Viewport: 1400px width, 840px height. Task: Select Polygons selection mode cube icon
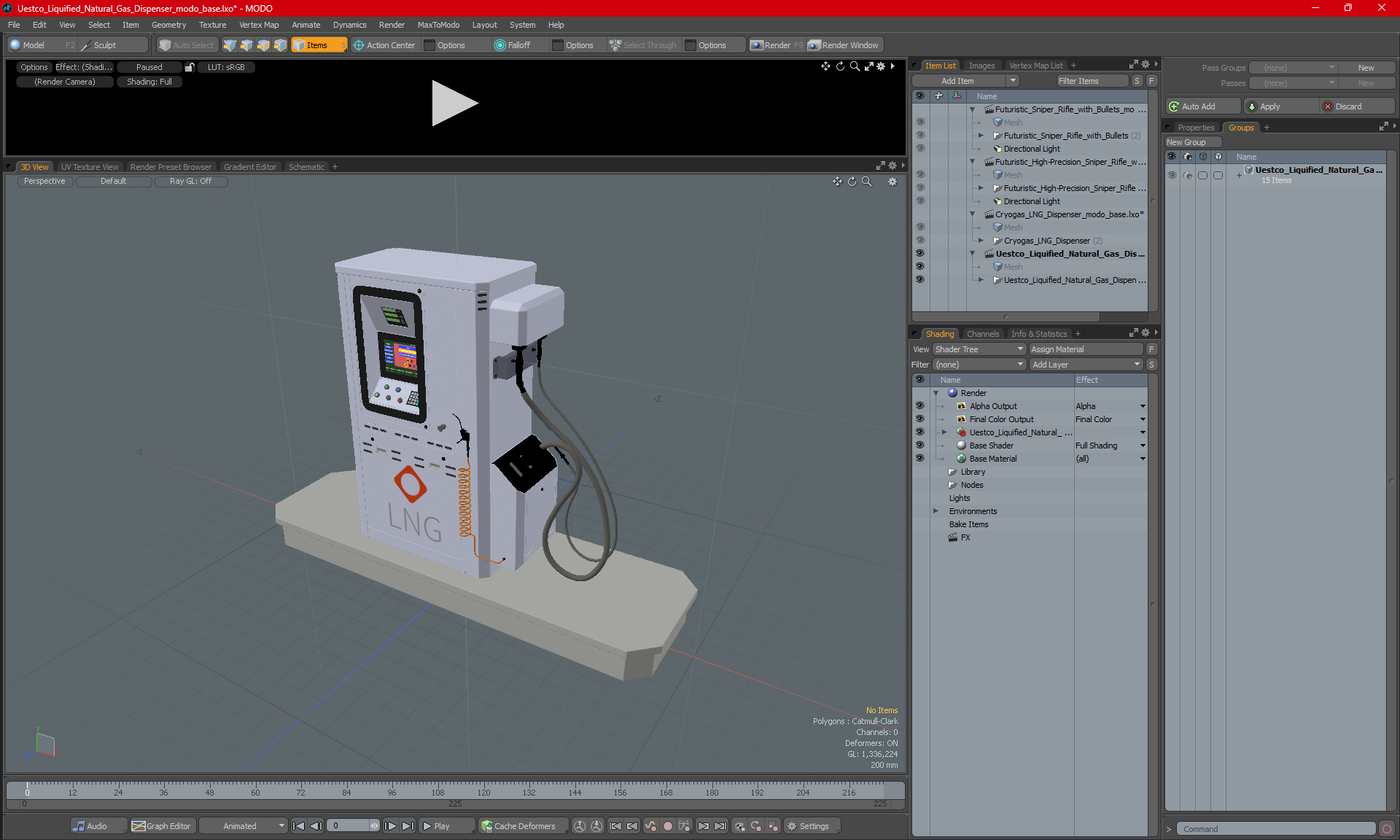263,45
